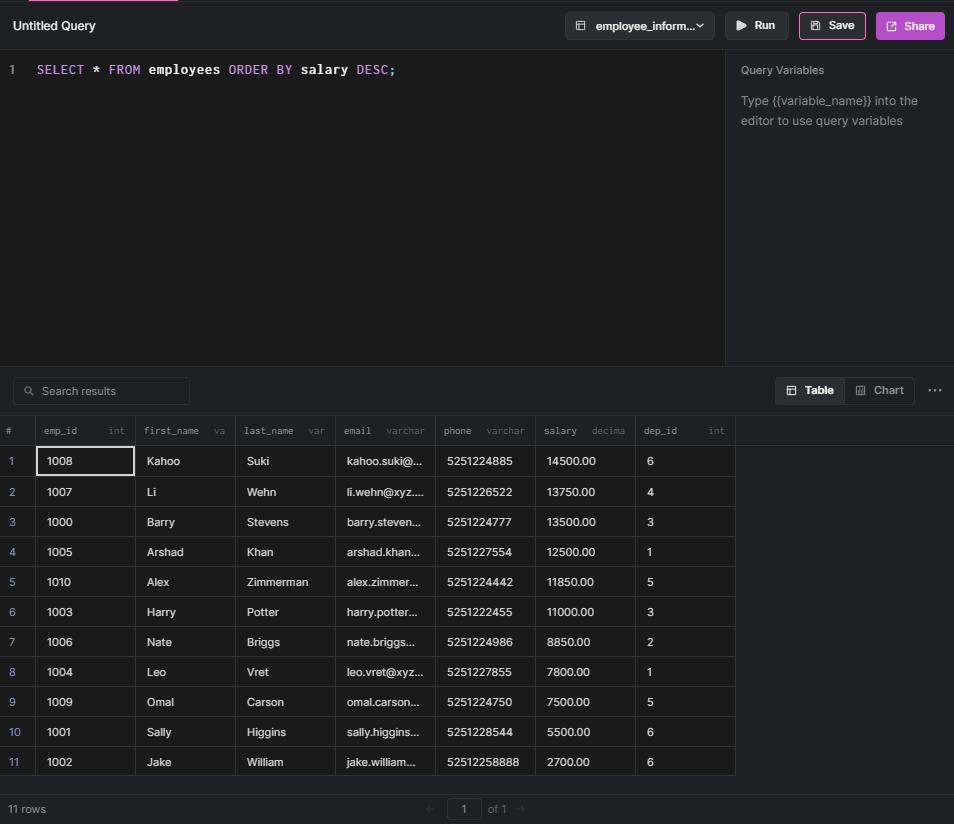This screenshot has height=824, width=954.
Task: Click the database table icon beside employee_inform
Action: point(580,26)
